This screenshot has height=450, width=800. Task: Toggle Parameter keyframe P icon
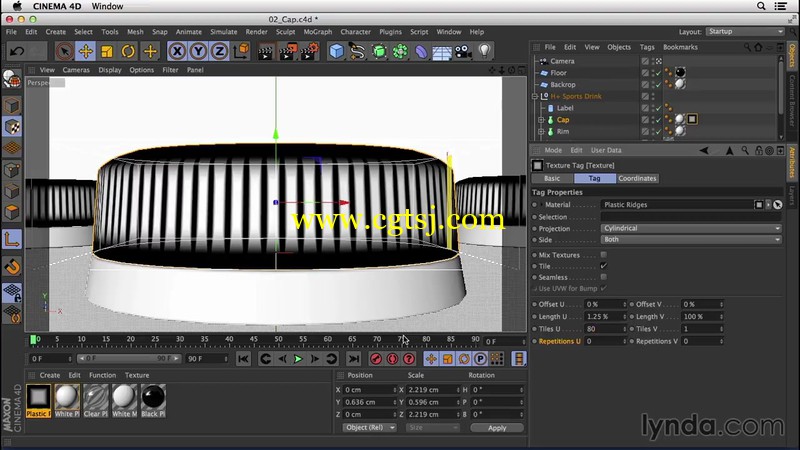pyautogui.click(x=480, y=359)
